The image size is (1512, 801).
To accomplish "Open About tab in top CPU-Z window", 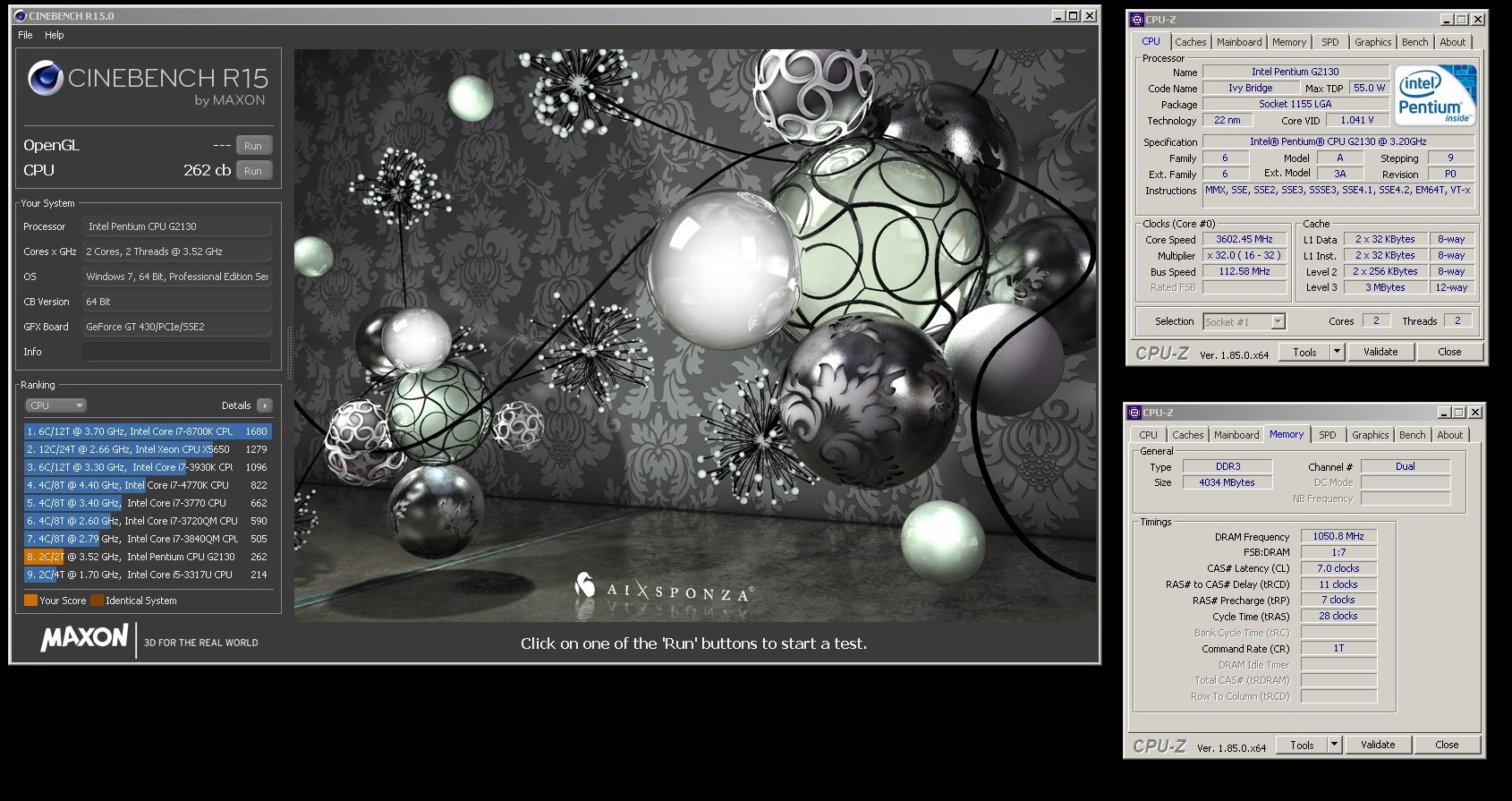I will [x=1453, y=42].
